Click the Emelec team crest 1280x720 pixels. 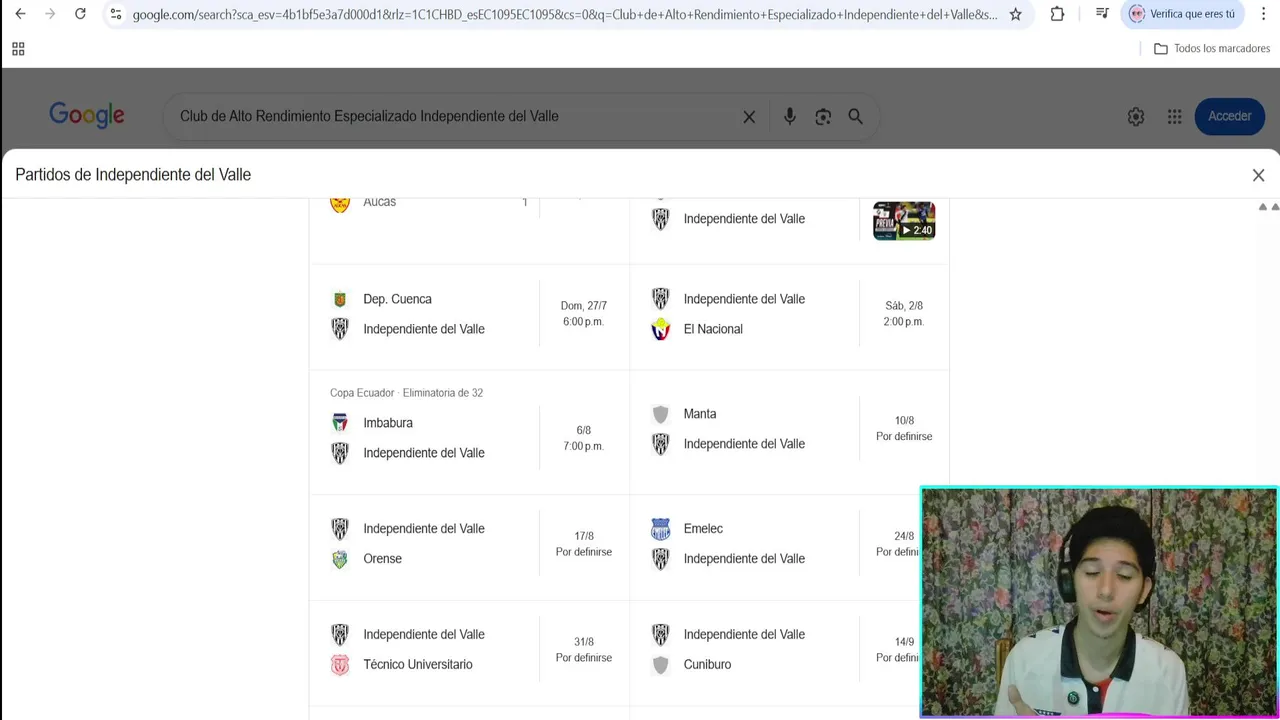tap(660, 529)
